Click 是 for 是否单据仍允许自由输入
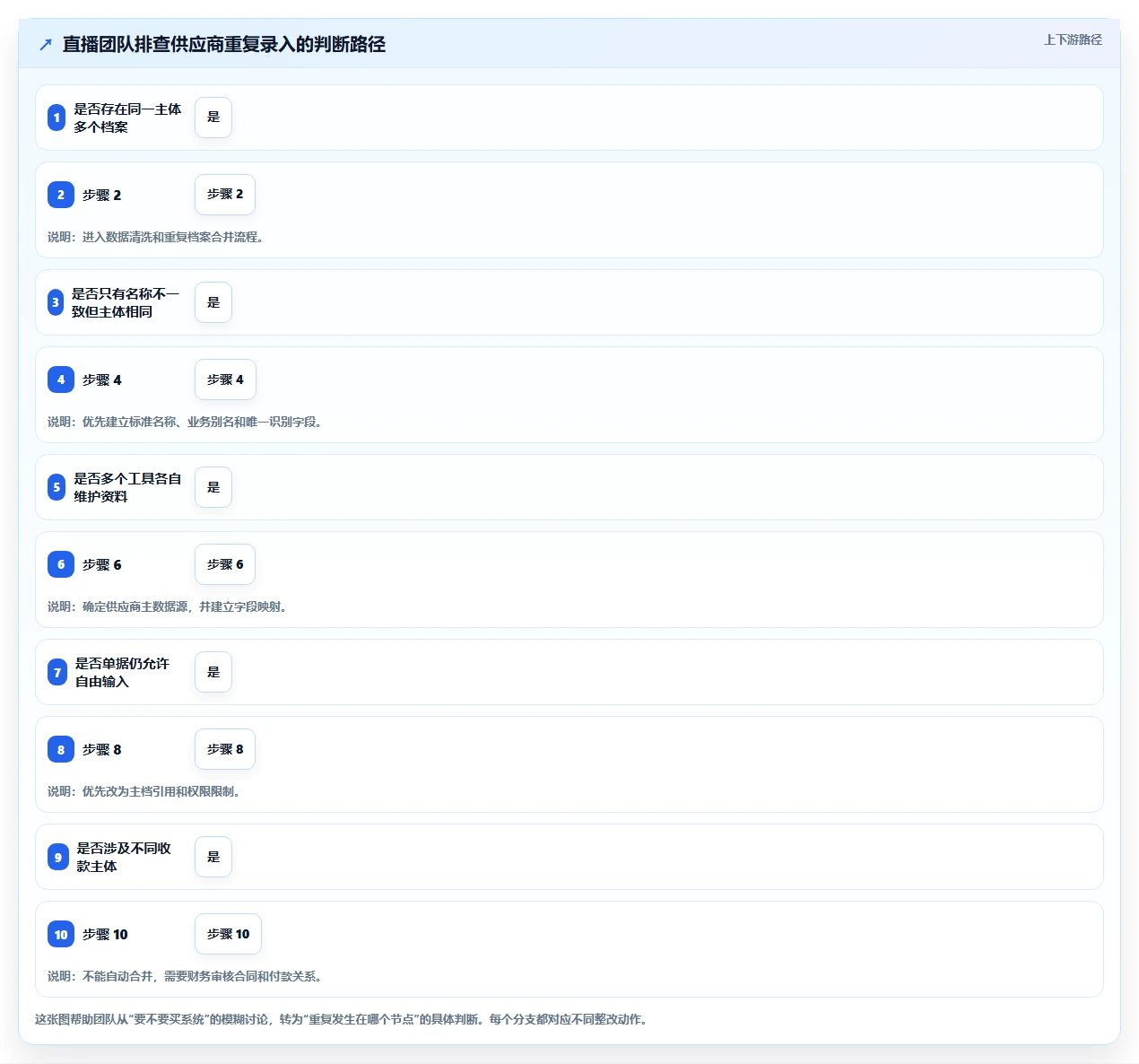Viewport: 1139px width, 1064px height. point(213,672)
